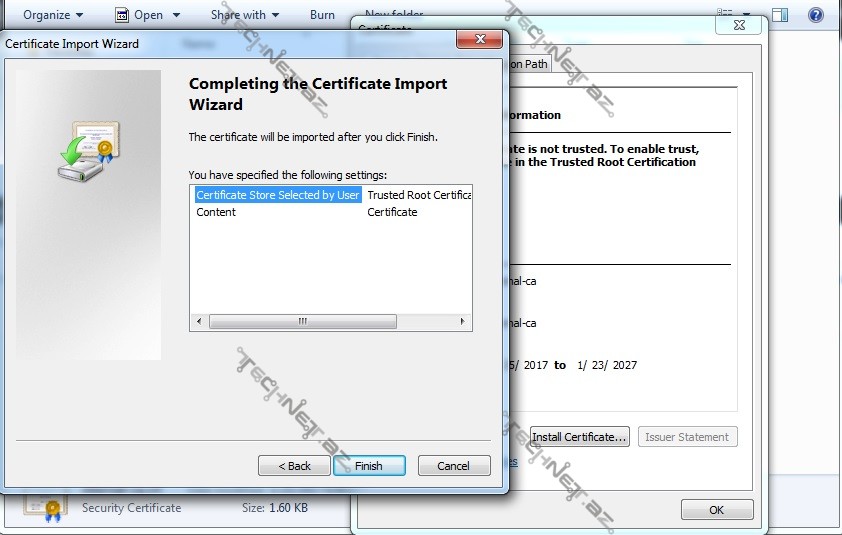Open the Organize dropdown menu
The image size is (842, 535).
coord(53,15)
